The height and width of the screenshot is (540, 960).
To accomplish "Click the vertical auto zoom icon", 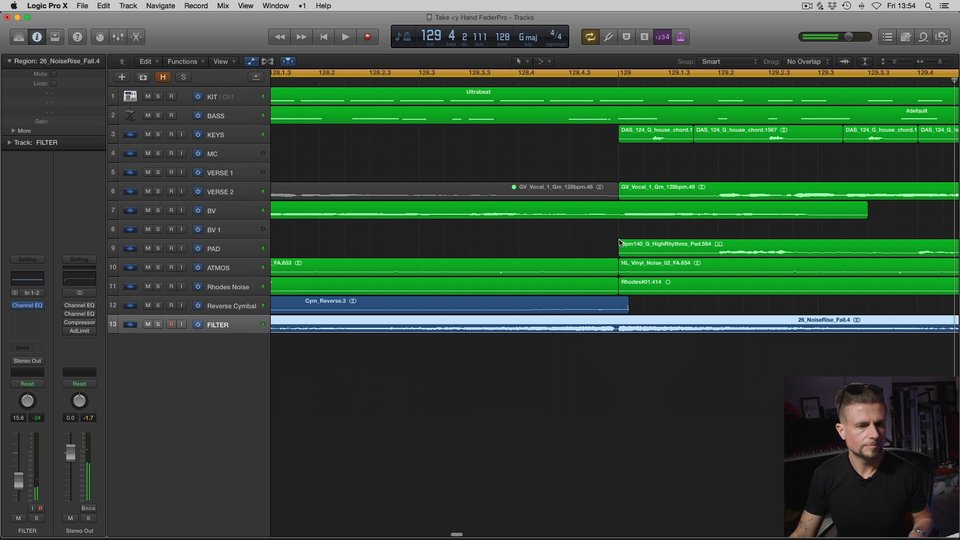I will [x=864, y=62].
